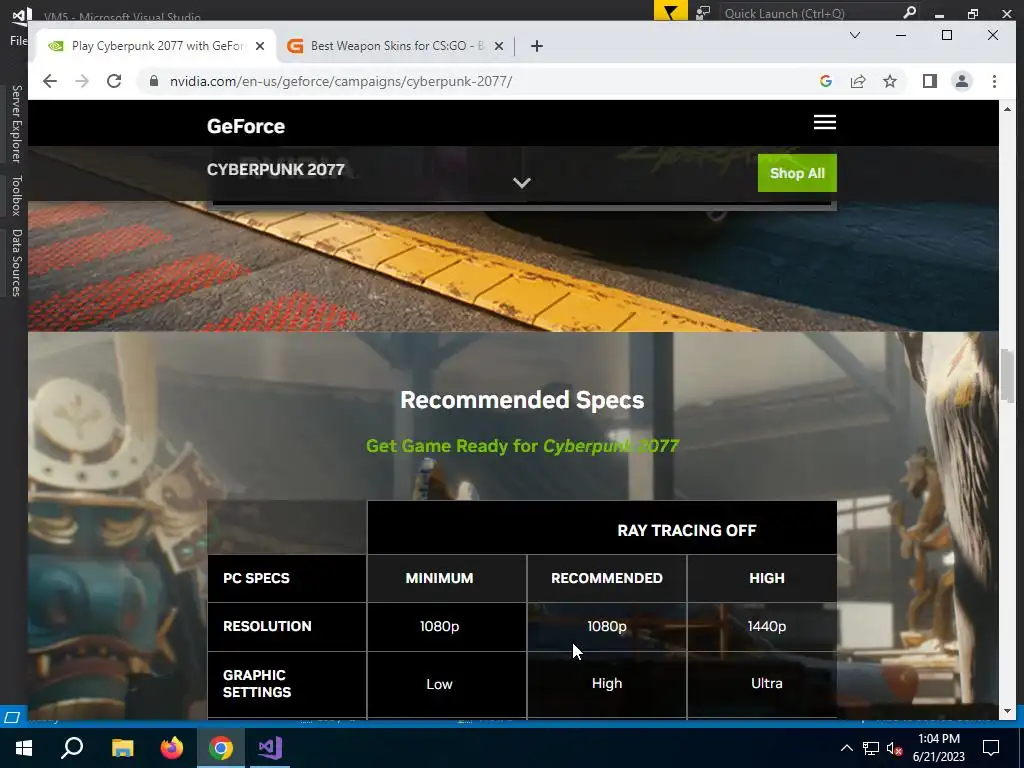Click the Shop All button
The height and width of the screenshot is (768, 1024).
point(797,173)
